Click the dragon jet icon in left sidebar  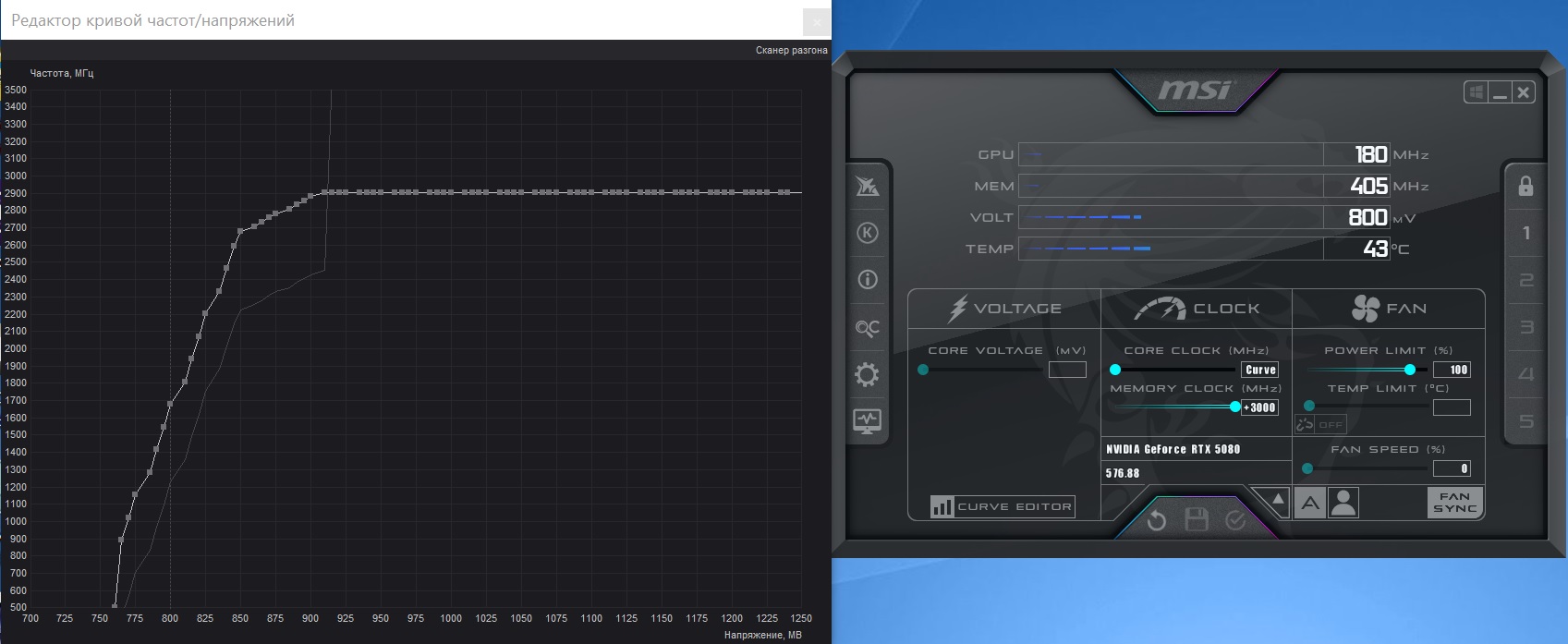coord(867,186)
